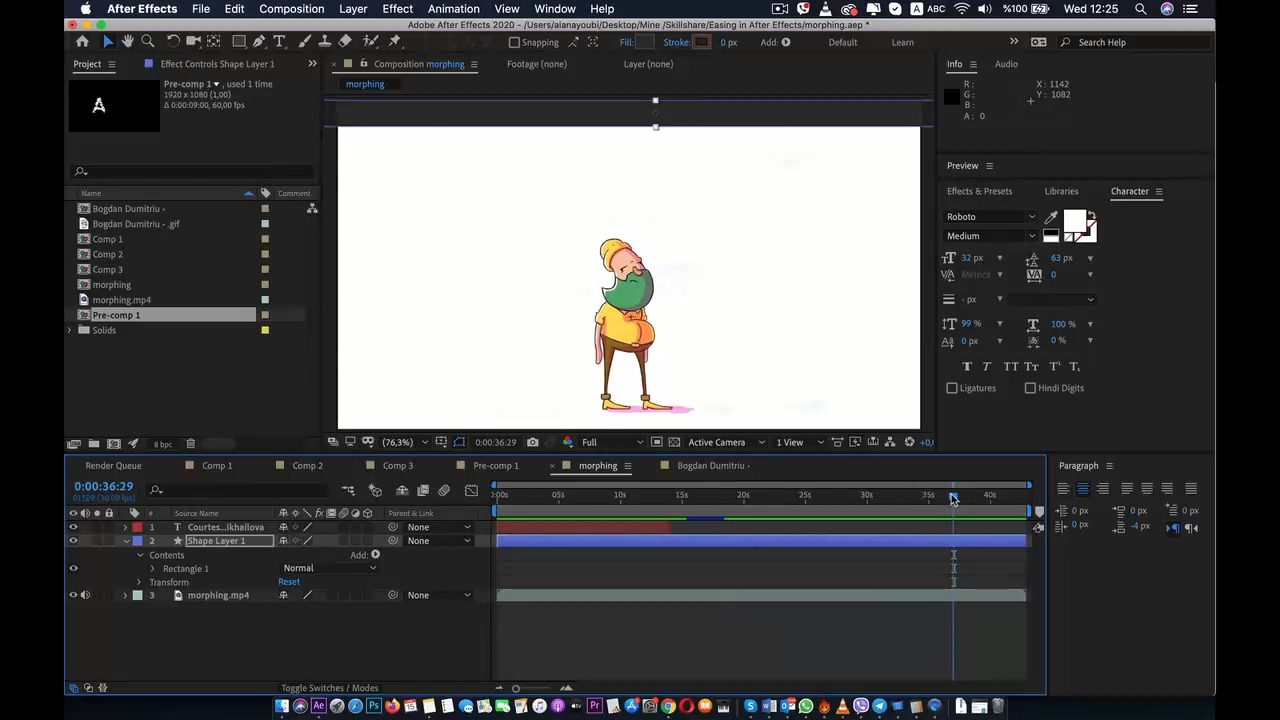Viewport: 1280px width, 720px height.
Task: Click the Home icon in toolbar
Action: click(82, 42)
